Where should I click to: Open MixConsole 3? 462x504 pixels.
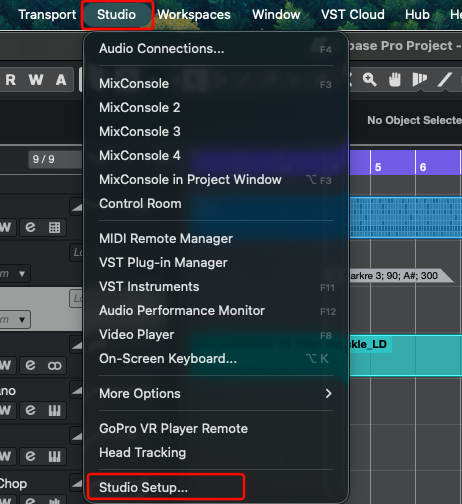tap(216, 132)
